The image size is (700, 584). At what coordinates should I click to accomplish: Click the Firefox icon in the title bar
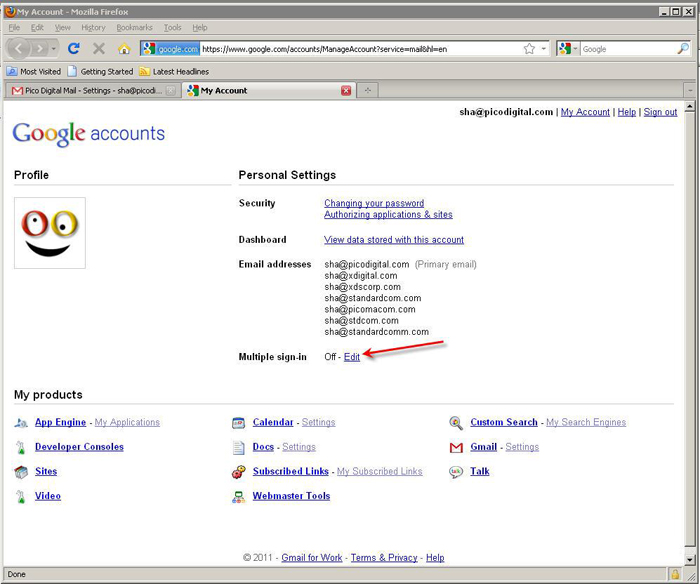(10, 12)
